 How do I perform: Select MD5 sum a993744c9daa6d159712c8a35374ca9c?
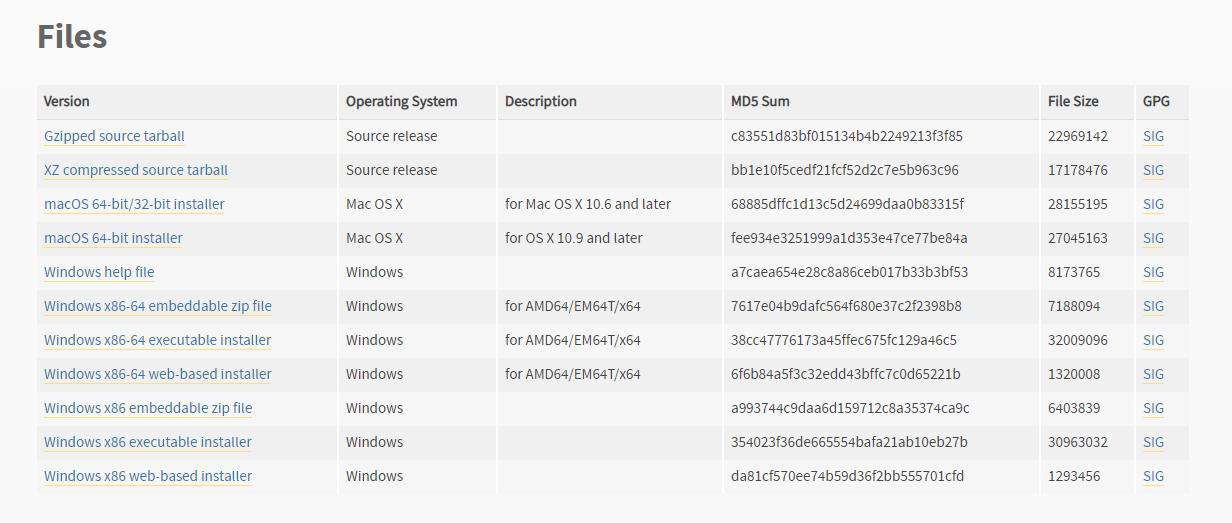coord(850,408)
